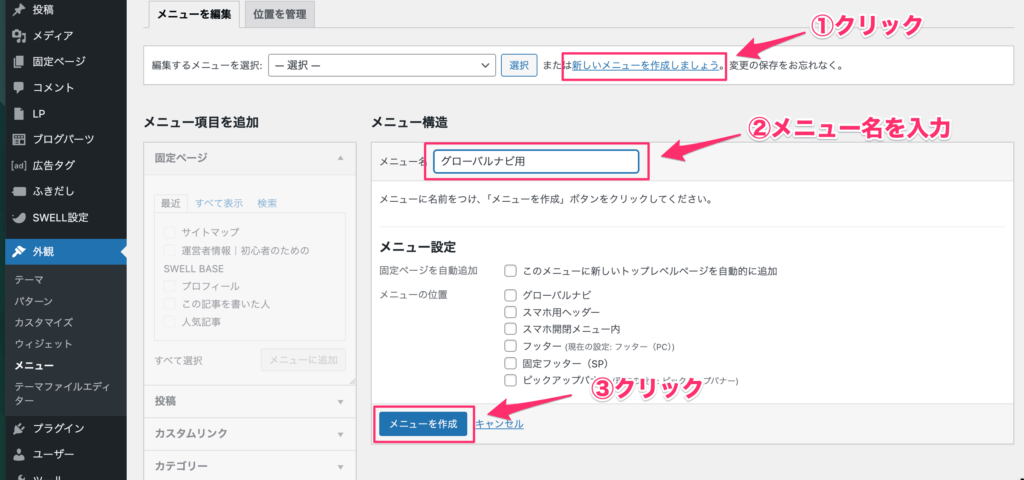Click the メニューを作成 button

pyautogui.click(x=424, y=424)
